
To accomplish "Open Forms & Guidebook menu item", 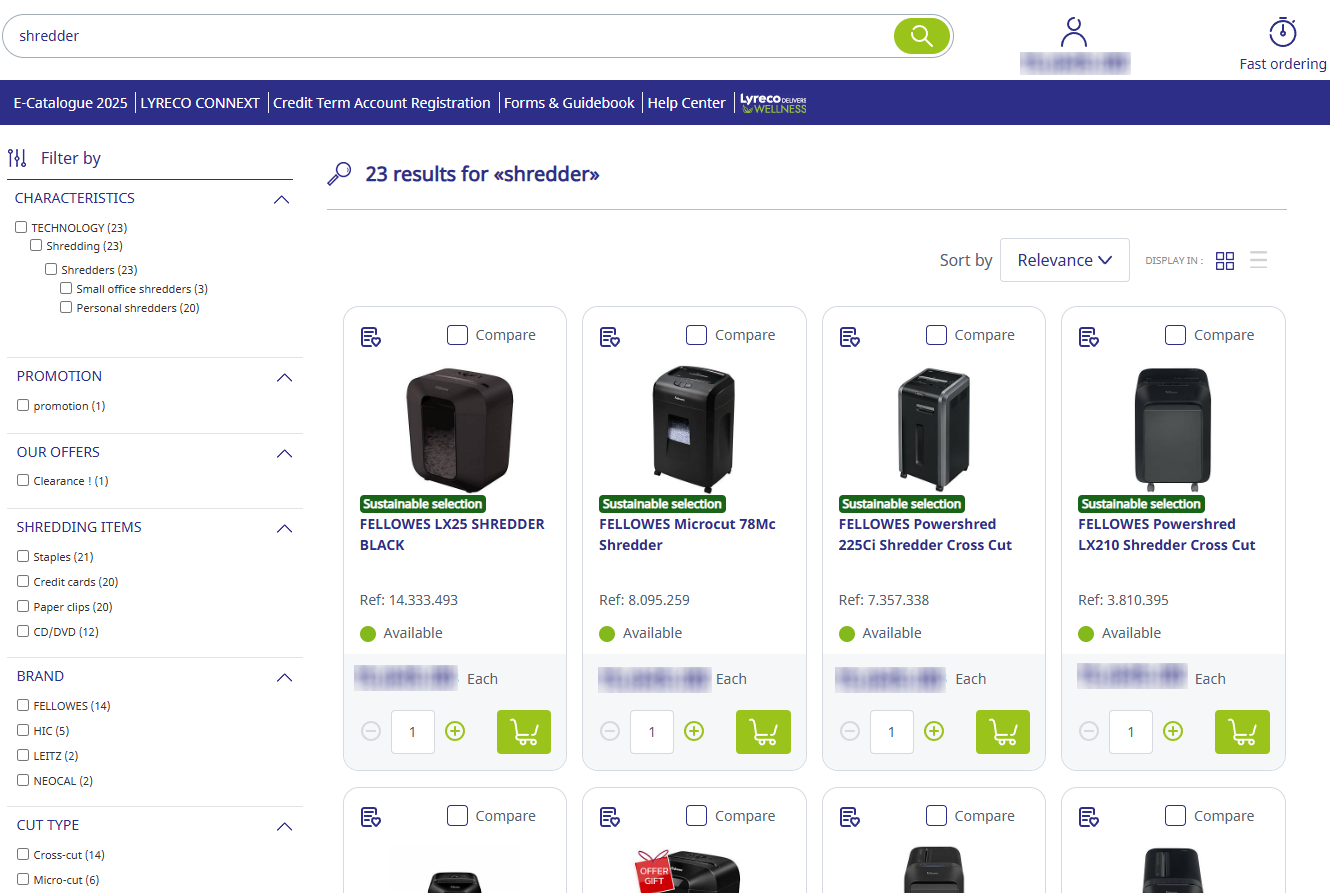I will click(569, 103).
